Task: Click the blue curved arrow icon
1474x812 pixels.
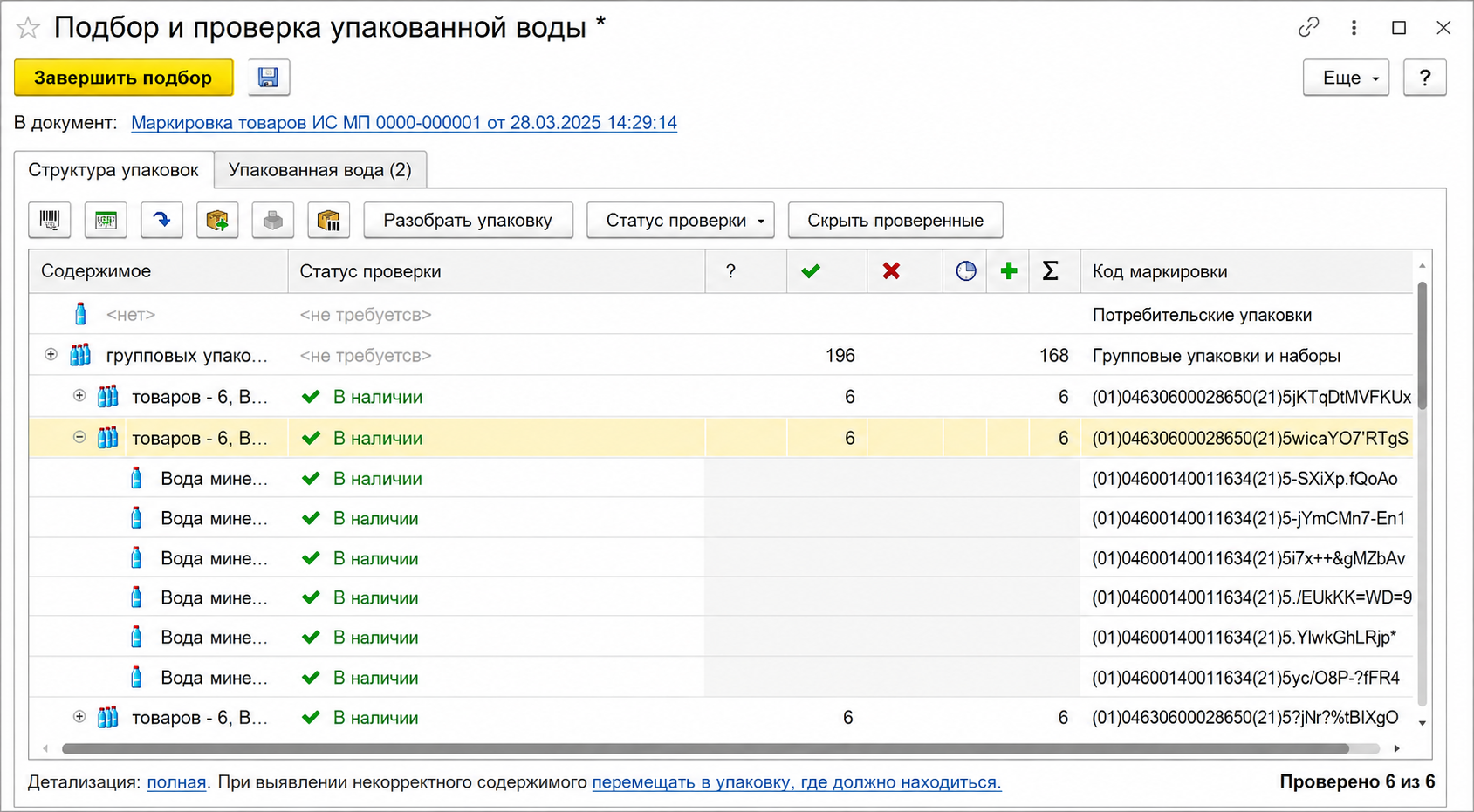Action: [161, 221]
